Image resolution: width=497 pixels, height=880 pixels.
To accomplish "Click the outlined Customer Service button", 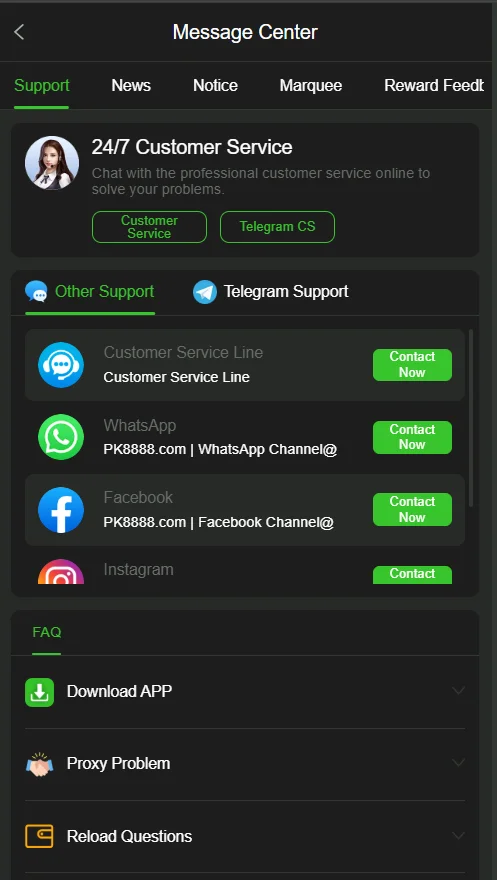I will click(x=149, y=227).
